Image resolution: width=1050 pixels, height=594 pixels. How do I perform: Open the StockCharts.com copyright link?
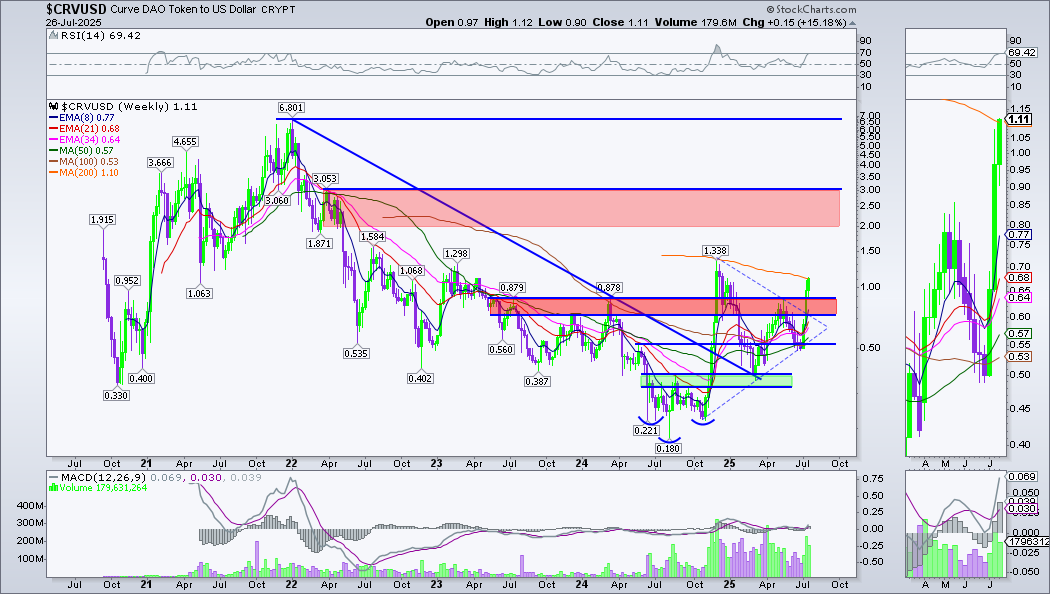[x=811, y=9]
